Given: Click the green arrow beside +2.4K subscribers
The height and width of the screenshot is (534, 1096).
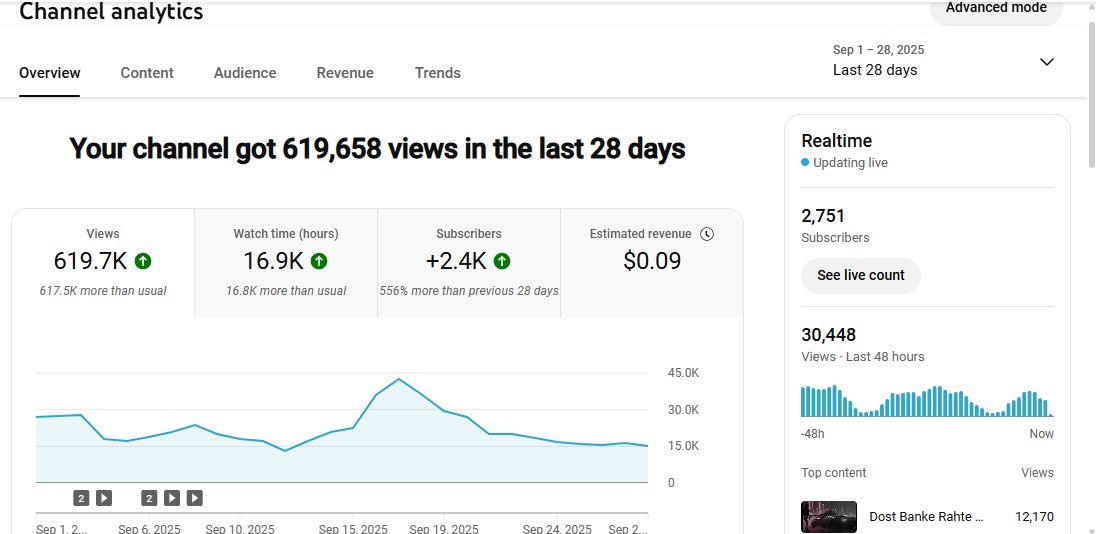Looking at the screenshot, I should coord(502,261).
